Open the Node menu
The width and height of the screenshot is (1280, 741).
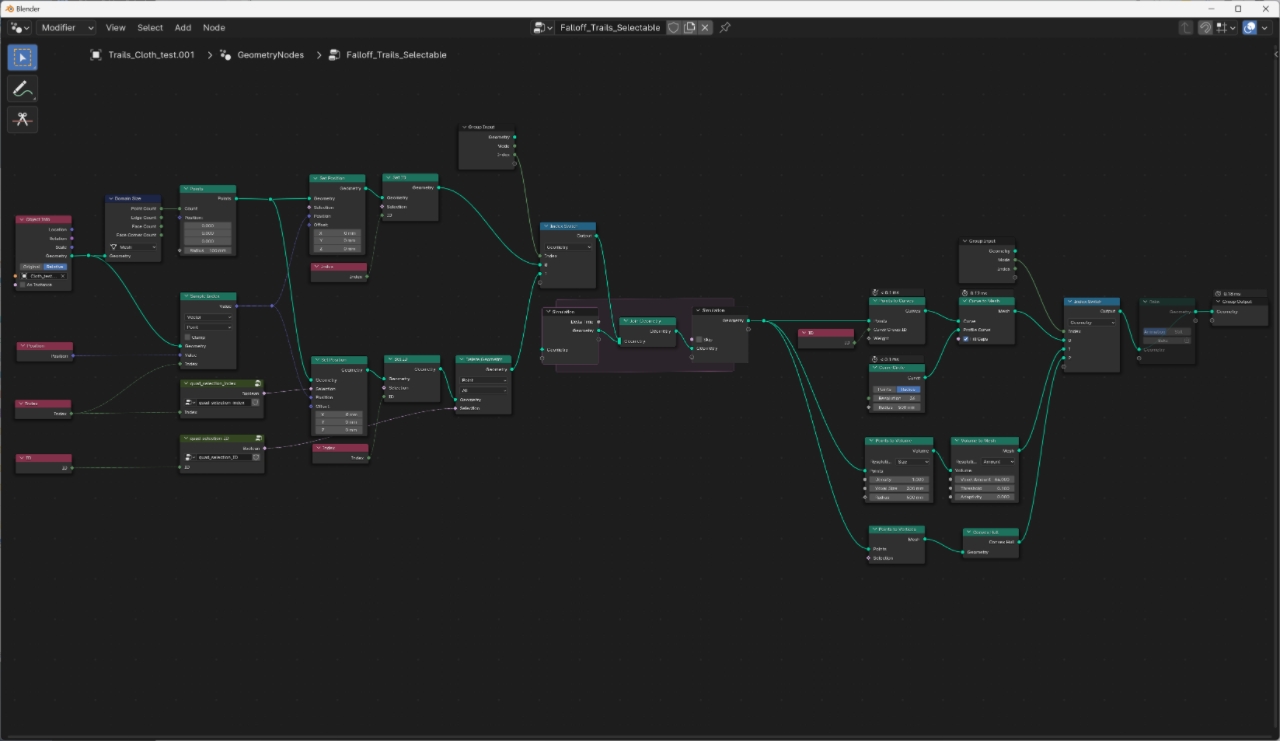pyautogui.click(x=214, y=28)
